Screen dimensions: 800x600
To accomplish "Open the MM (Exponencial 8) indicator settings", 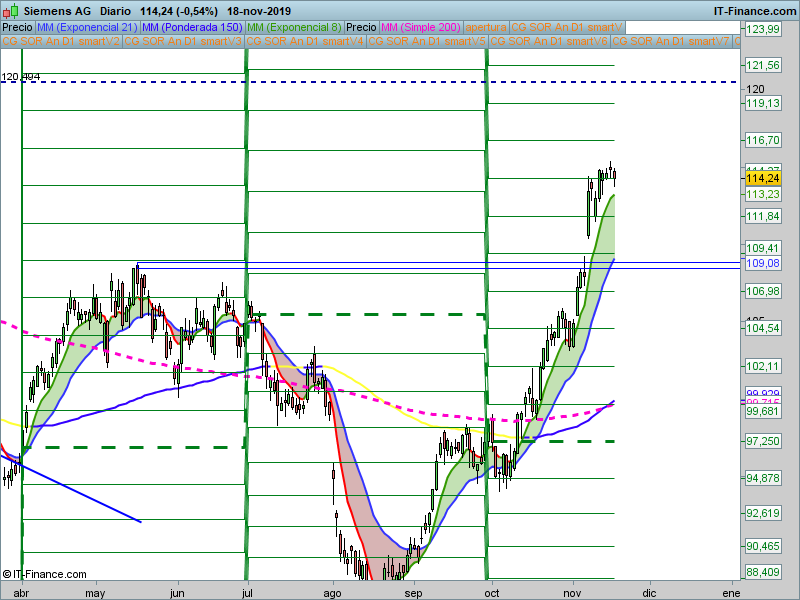I will point(294,28).
